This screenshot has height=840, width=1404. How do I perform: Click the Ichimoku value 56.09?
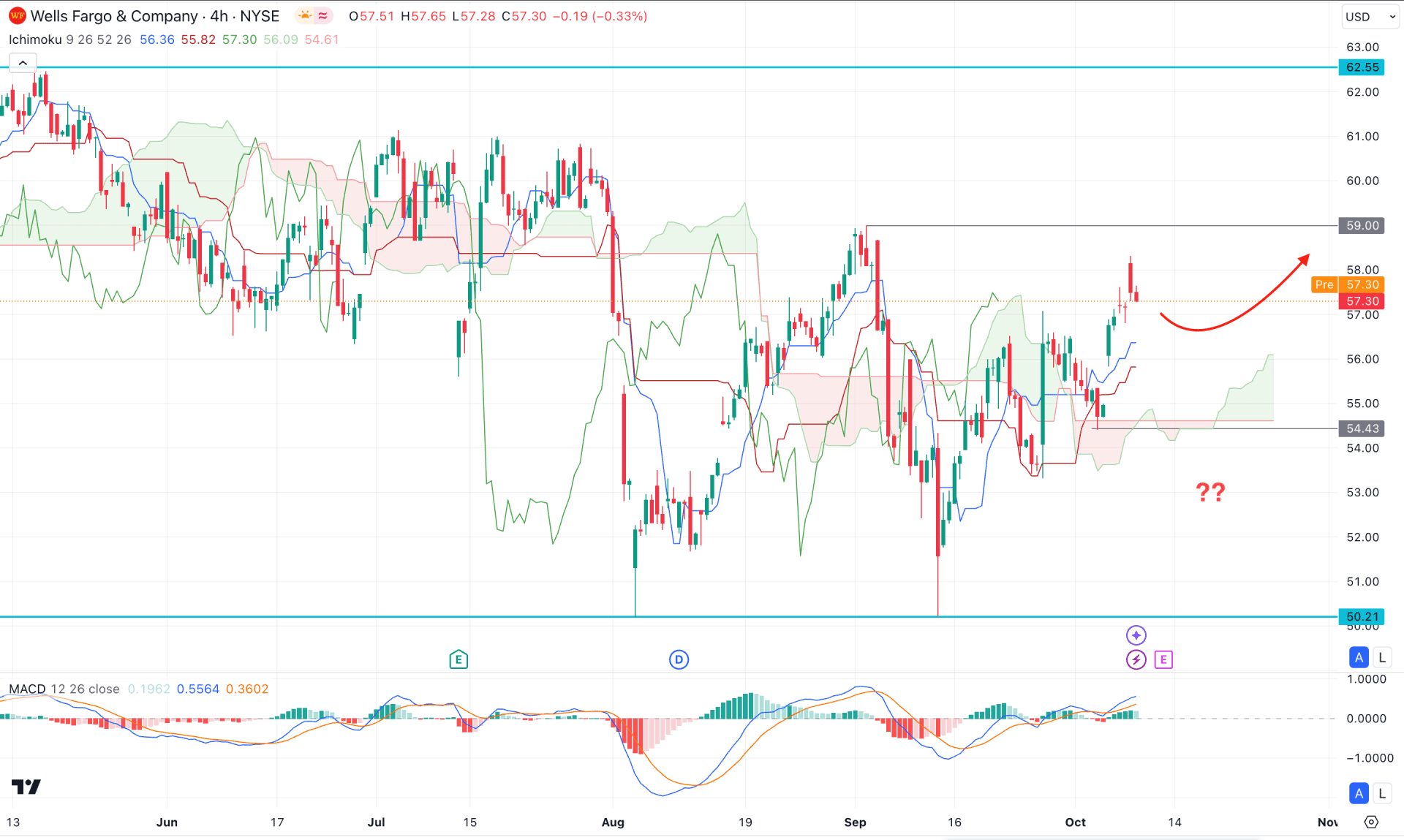(x=281, y=39)
